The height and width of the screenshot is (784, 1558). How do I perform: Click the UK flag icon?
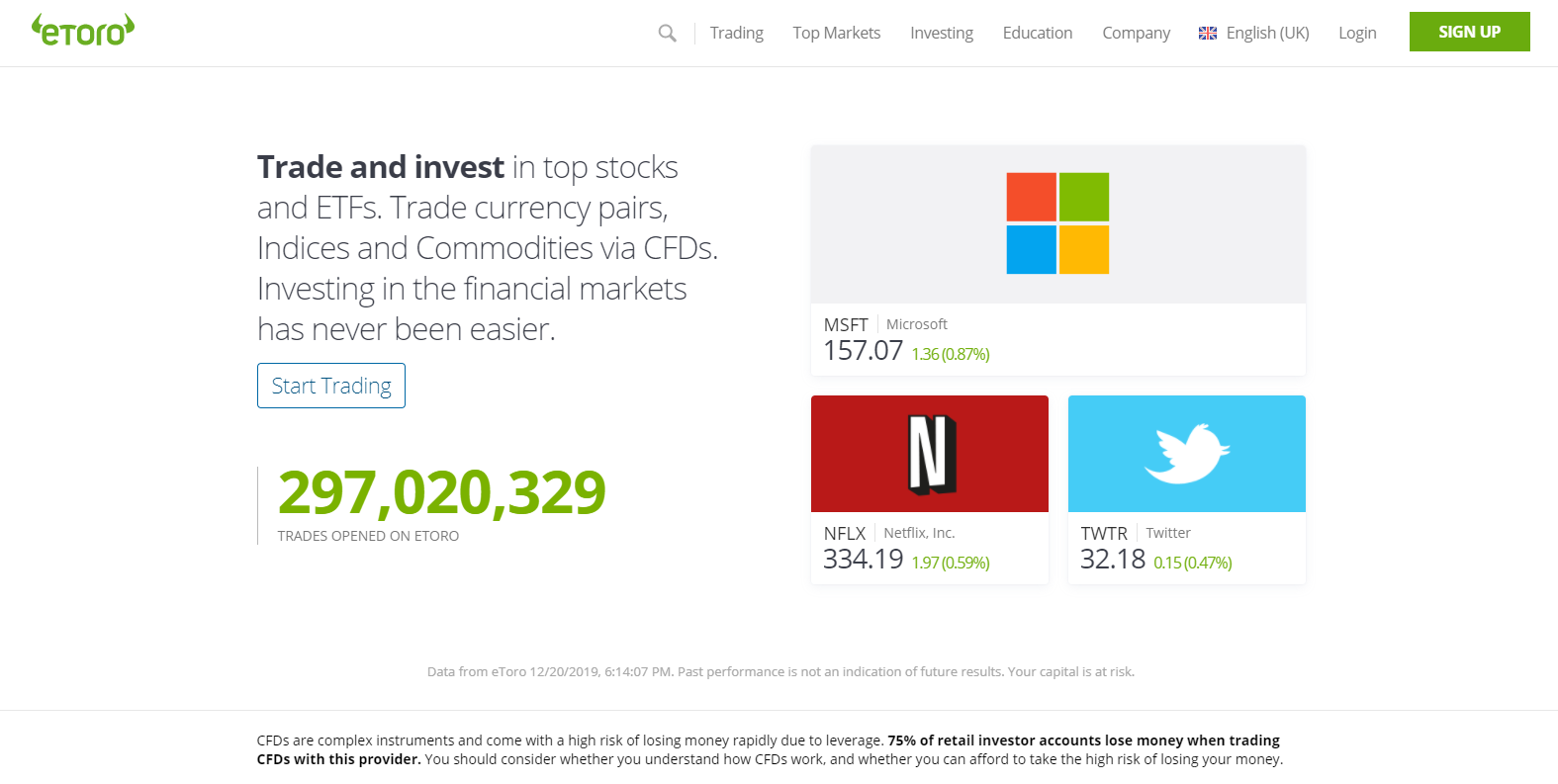[1208, 33]
